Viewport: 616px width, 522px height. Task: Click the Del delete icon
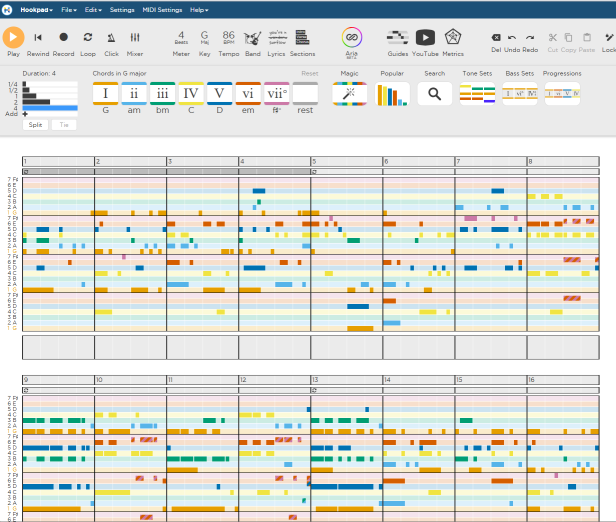[x=496, y=37]
